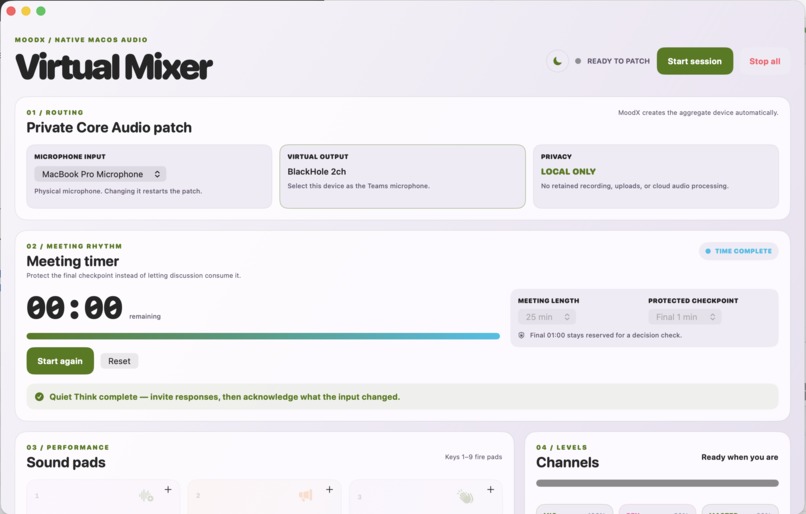Click the 'Ready when you are' text
806x514 pixels.
pyautogui.click(x=740, y=457)
